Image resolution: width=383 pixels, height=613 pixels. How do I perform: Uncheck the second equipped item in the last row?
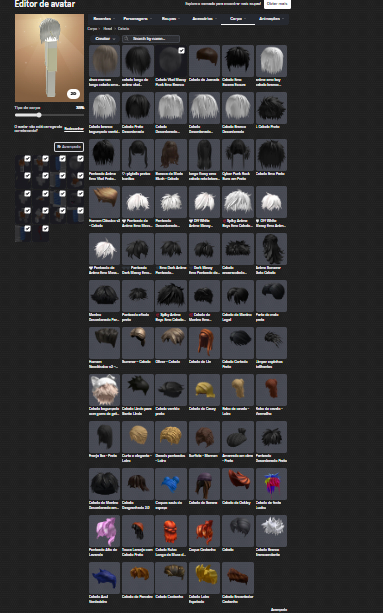coord(45,228)
